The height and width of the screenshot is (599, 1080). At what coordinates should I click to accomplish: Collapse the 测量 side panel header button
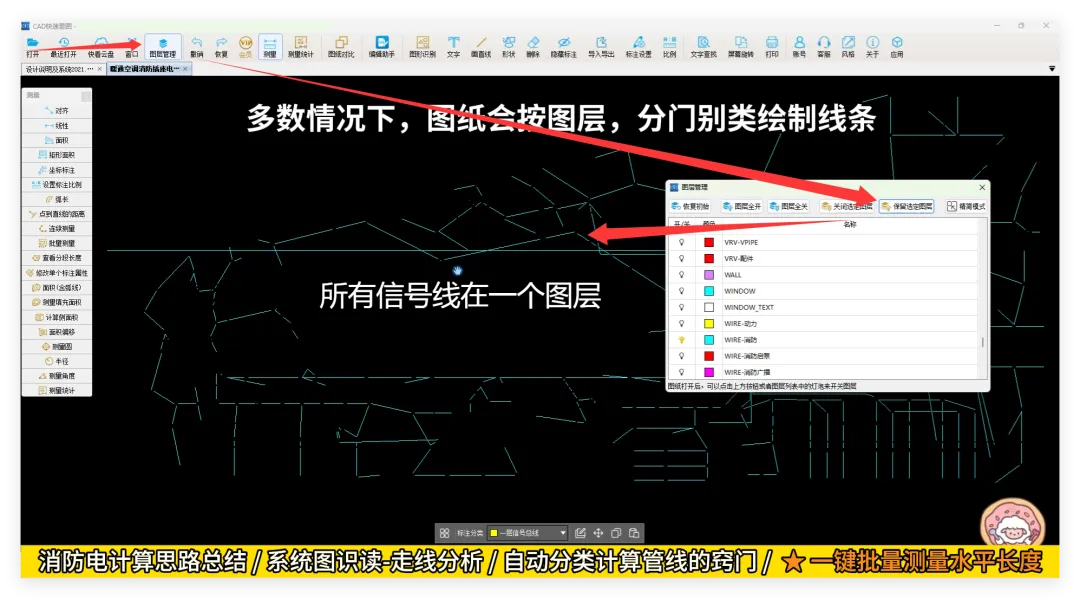tap(86, 96)
